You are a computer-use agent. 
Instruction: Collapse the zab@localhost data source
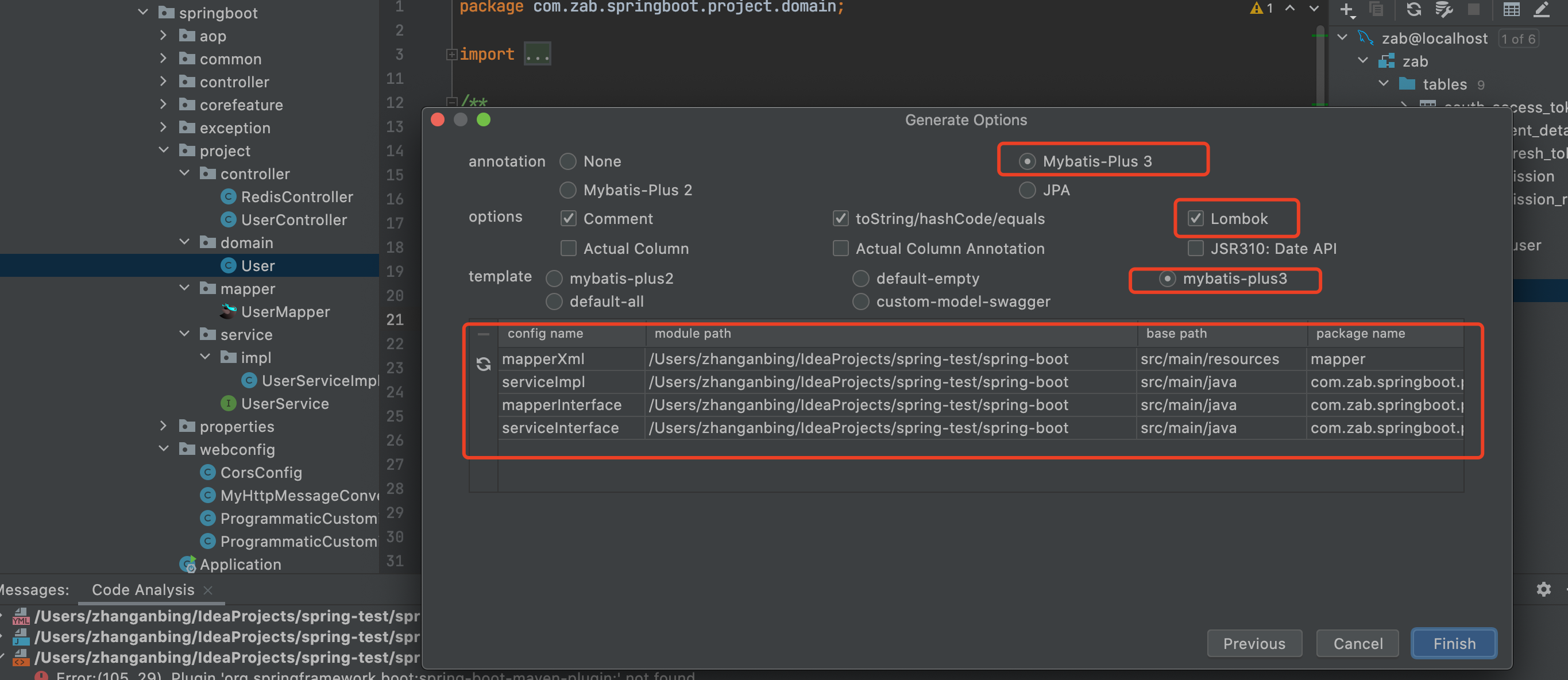click(x=1342, y=38)
